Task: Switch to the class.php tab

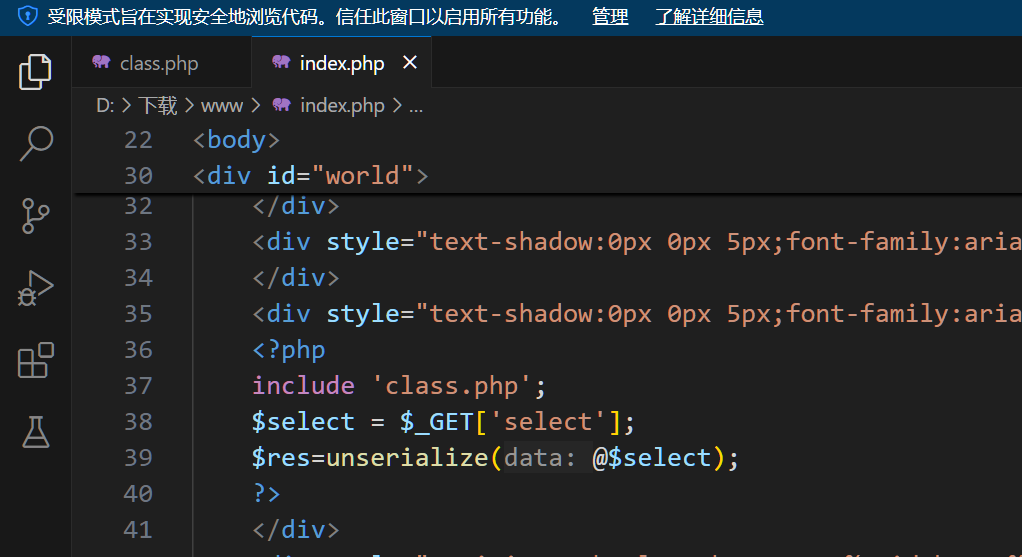Action: coord(158,64)
